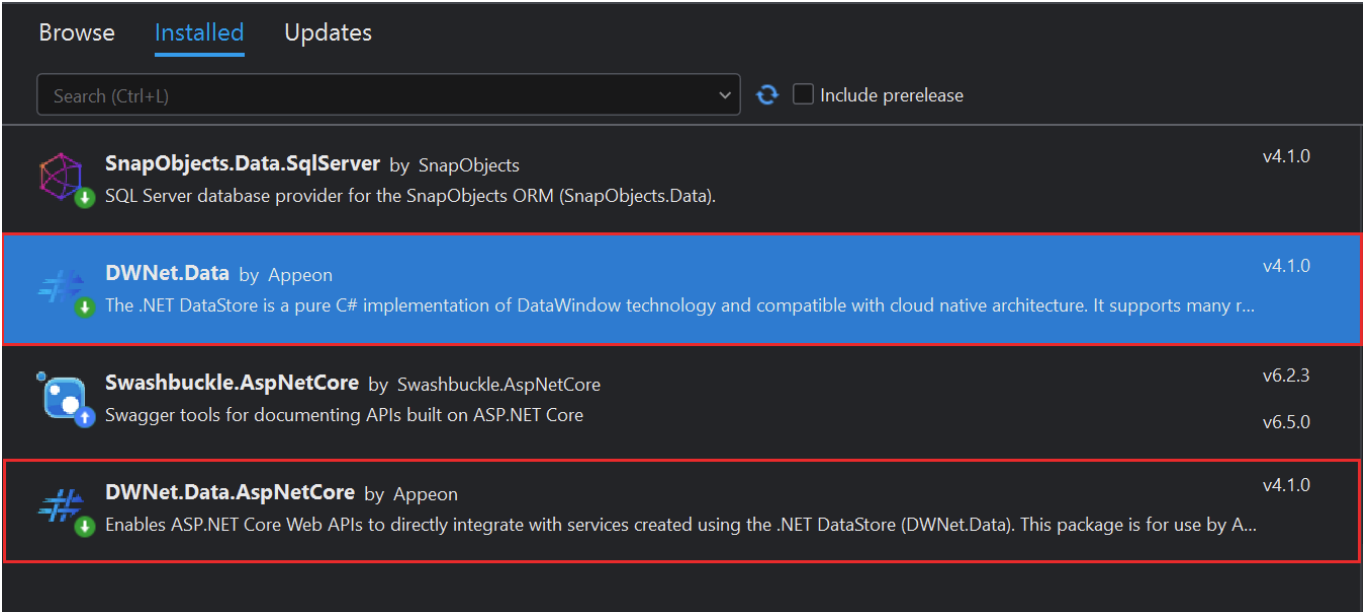Select the DWNet.Data.AspNetCore package title
Screen dimensions: 1363x612
[x=230, y=492]
